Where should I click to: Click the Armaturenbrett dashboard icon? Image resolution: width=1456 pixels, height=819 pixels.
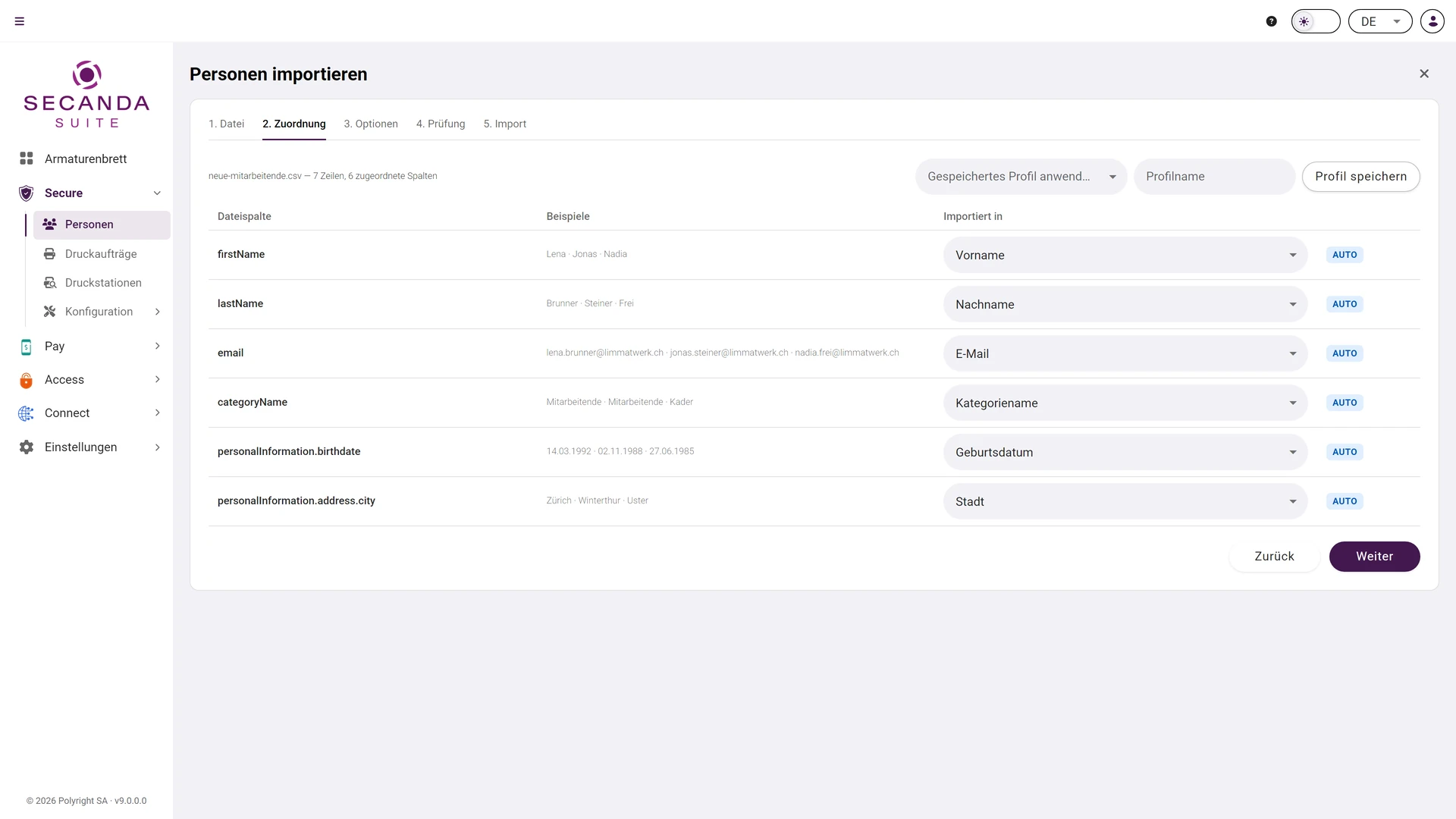(x=27, y=158)
